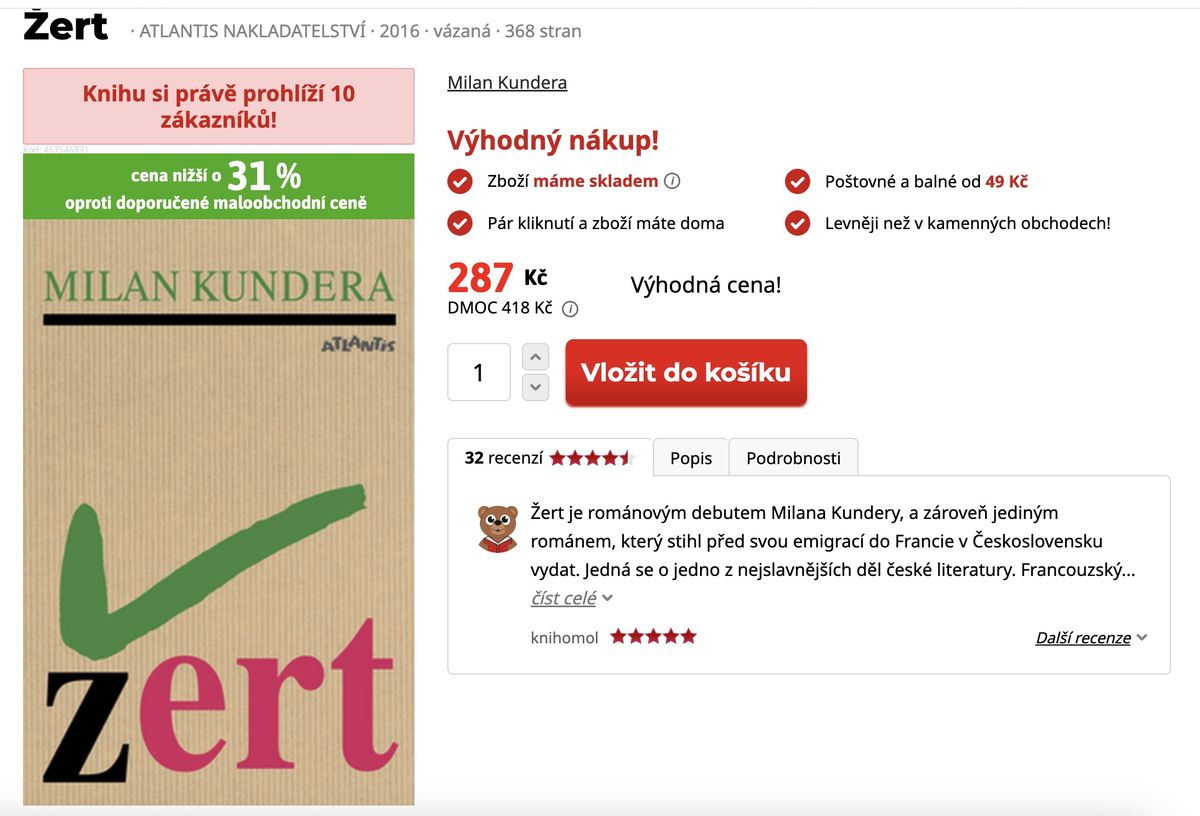This screenshot has width=1200, height=816.
Task: Click the info icon beside DMOC 418 Kč
Action: click(570, 309)
